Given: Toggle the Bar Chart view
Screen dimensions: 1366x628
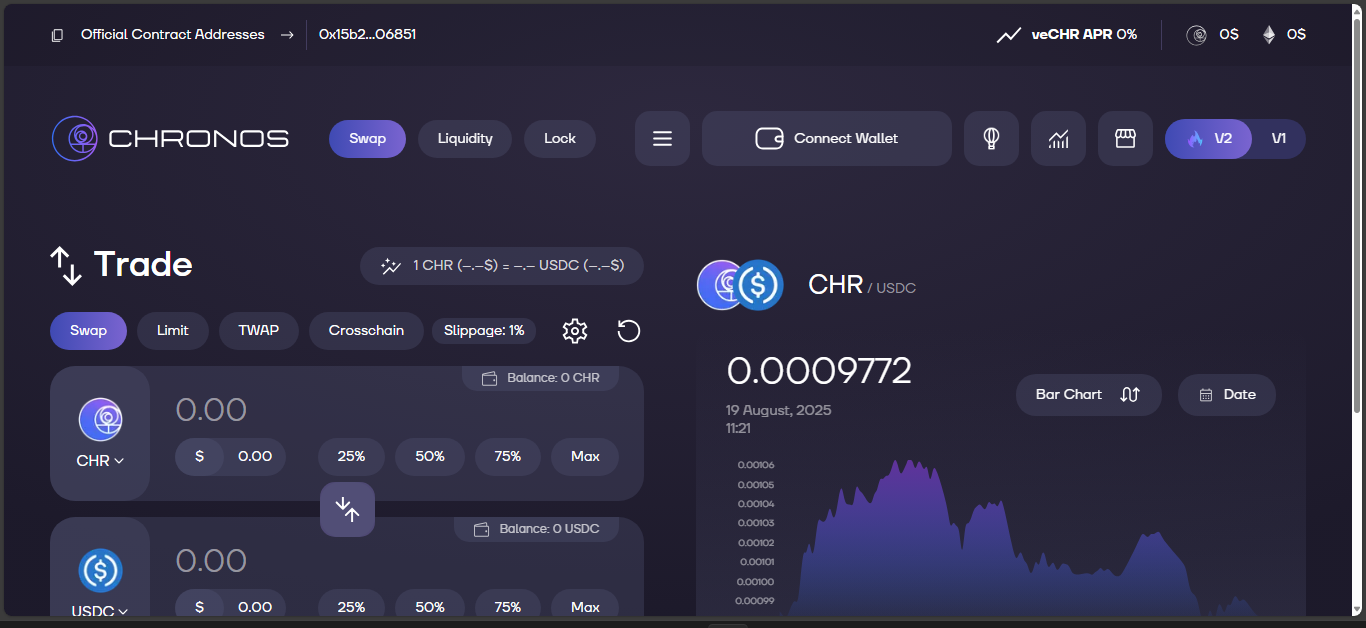Looking at the screenshot, I should (x=1088, y=395).
